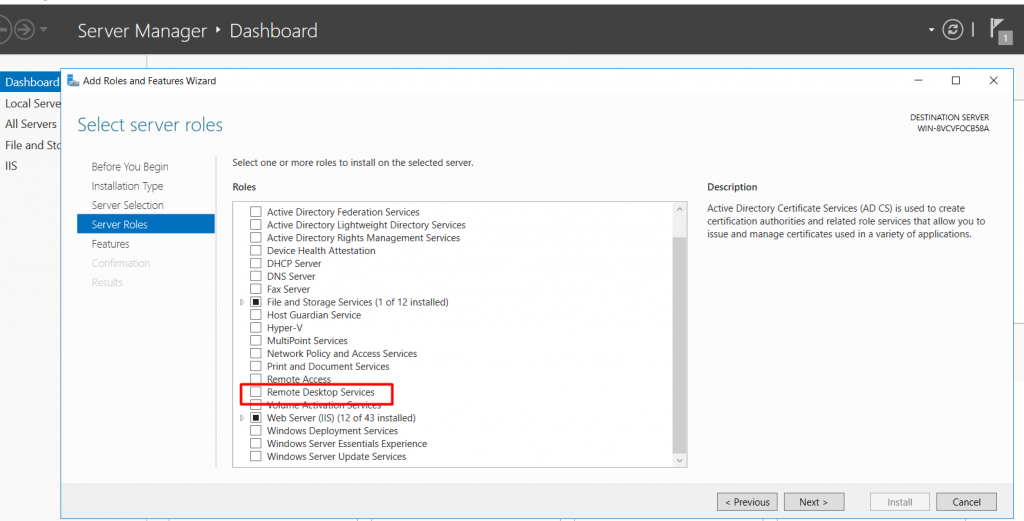The width and height of the screenshot is (1024, 521).
Task: Expand the Web Server (IIS) node
Action: click(x=242, y=418)
